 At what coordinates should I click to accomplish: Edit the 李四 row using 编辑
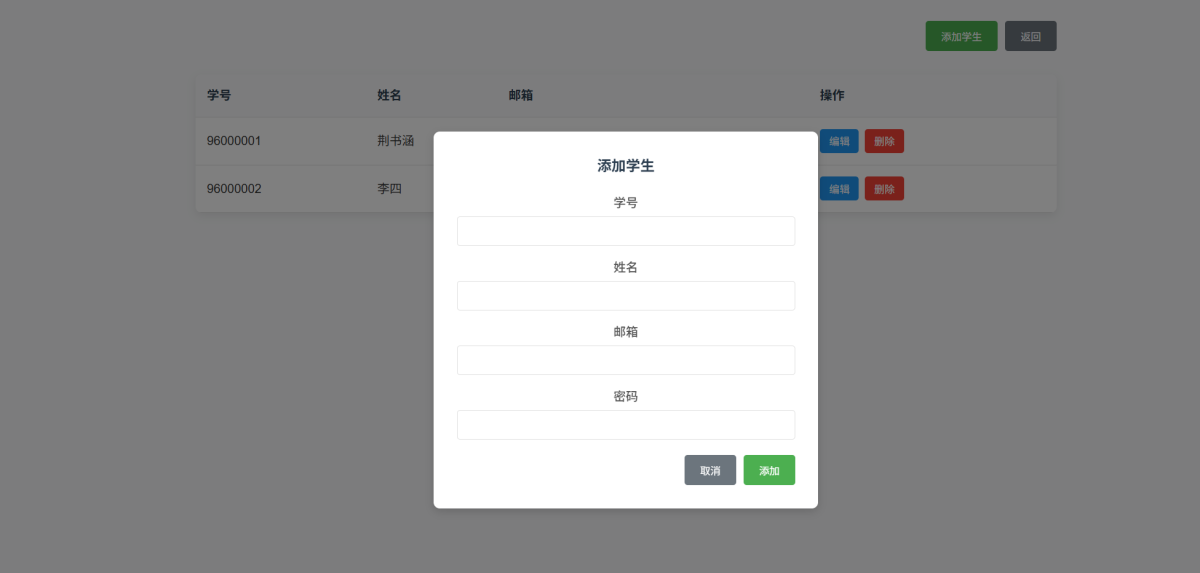pos(839,188)
